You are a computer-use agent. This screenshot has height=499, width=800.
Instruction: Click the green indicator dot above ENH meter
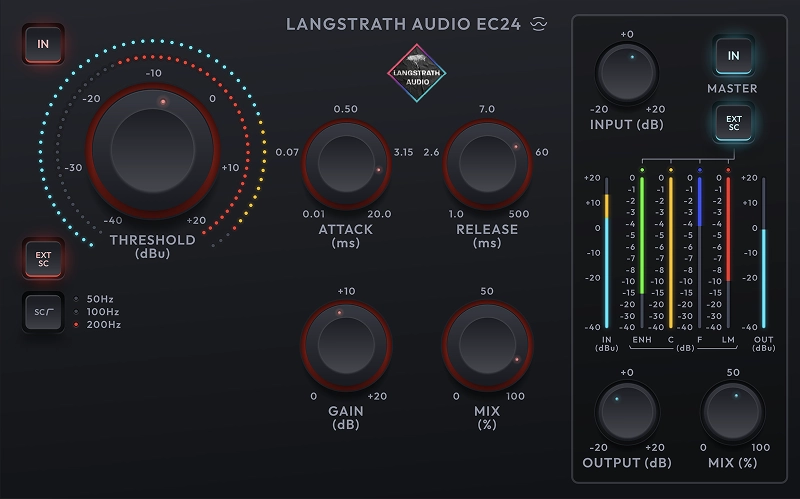coord(642,170)
